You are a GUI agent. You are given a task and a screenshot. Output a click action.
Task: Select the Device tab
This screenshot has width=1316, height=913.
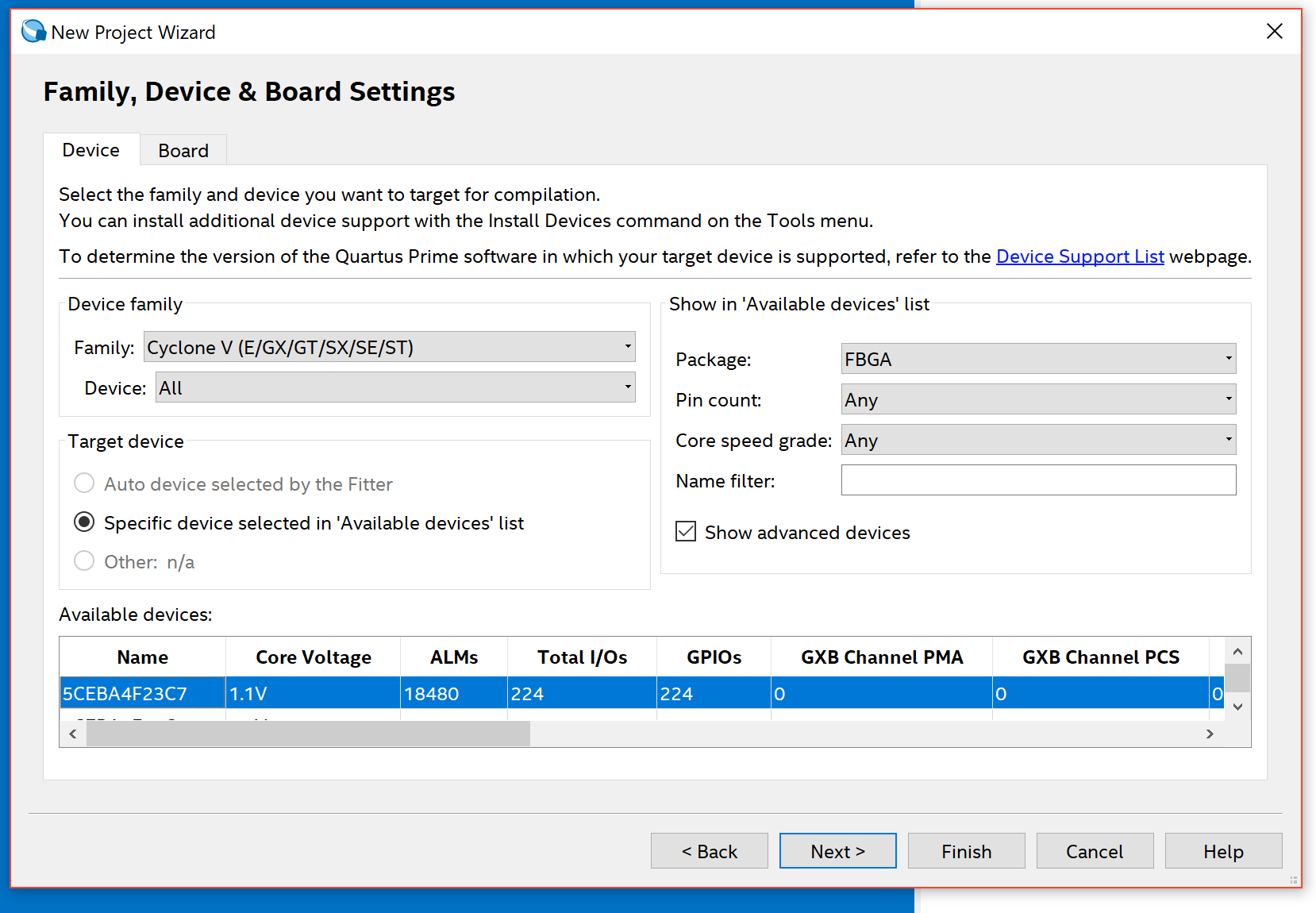point(91,149)
